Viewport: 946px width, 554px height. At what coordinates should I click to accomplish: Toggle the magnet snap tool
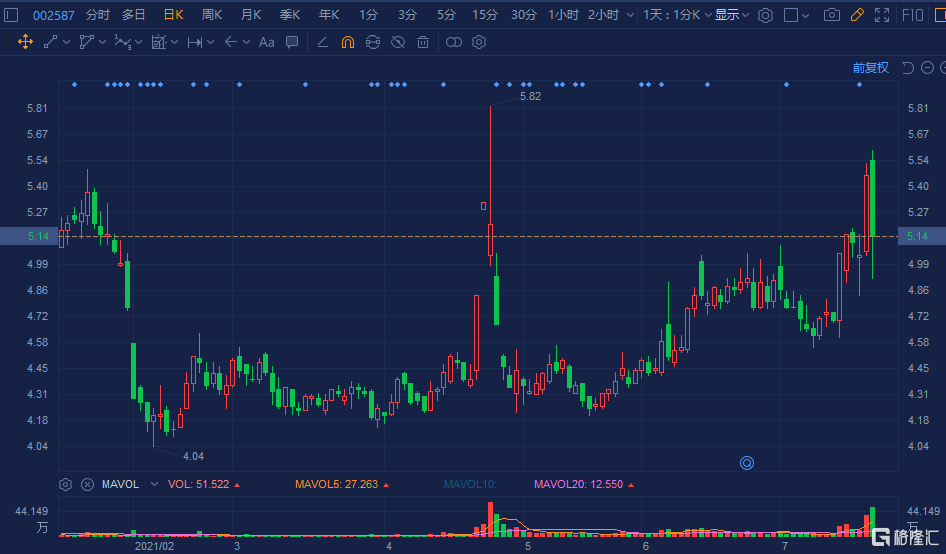click(x=348, y=42)
